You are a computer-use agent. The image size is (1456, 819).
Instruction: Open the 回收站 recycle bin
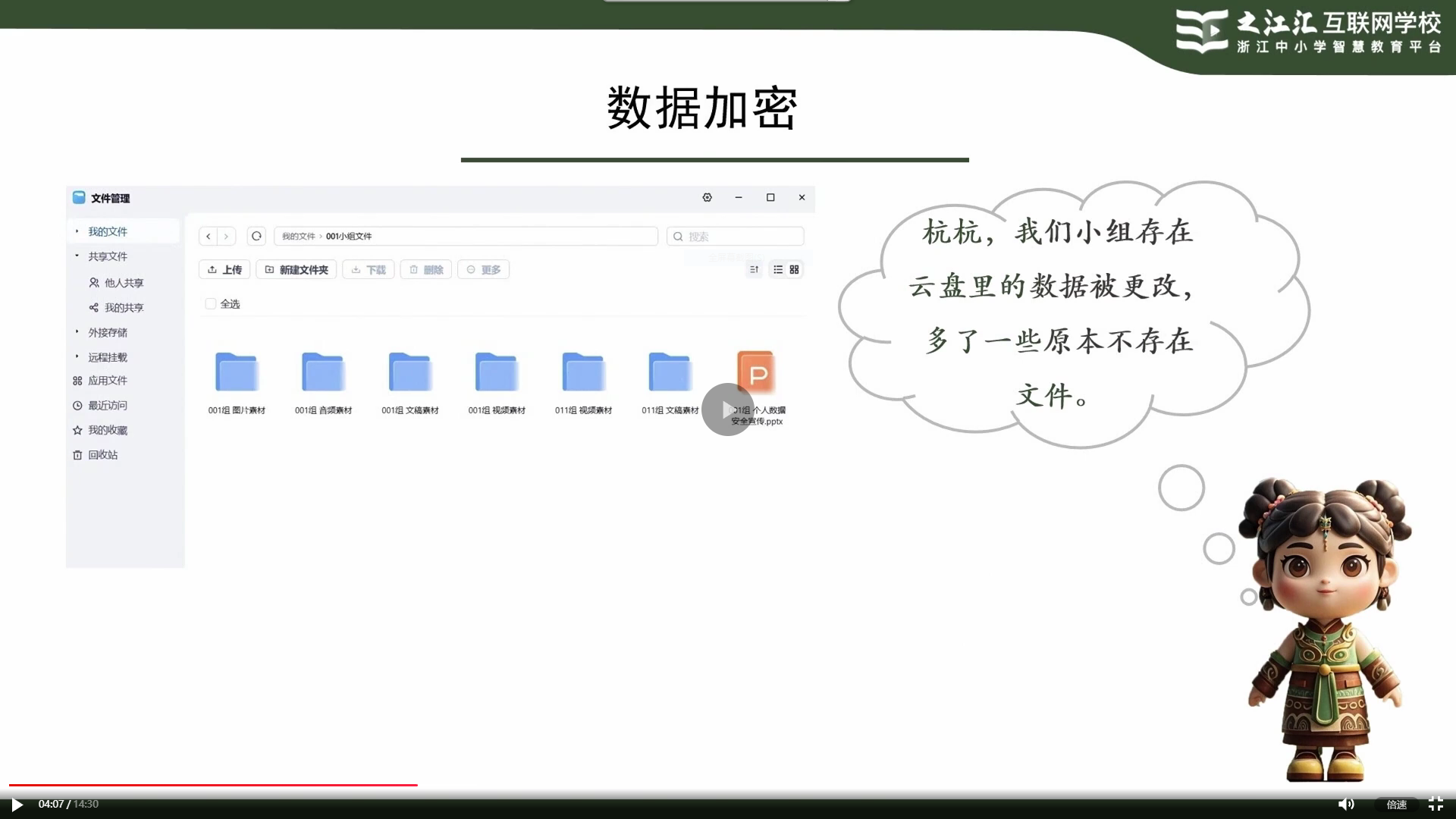tap(105, 455)
